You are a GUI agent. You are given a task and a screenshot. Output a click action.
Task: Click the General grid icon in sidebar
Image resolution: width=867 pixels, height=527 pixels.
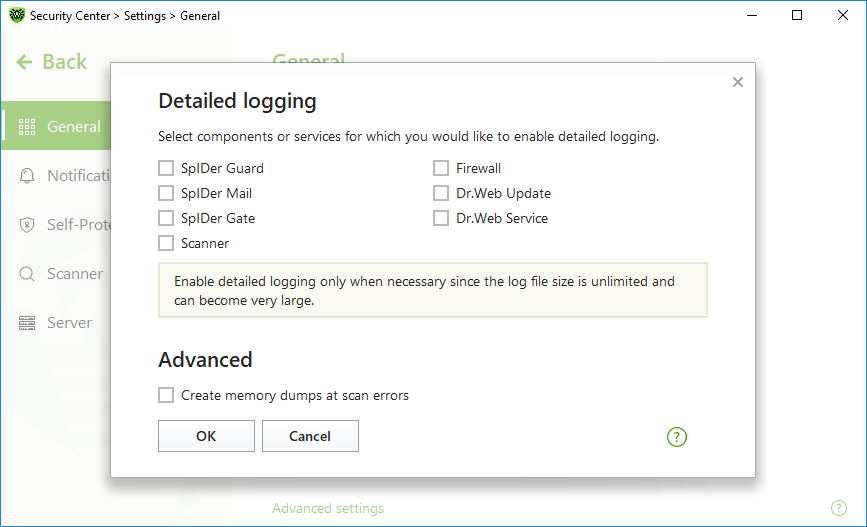pyautogui.click(x=27, y=127)
